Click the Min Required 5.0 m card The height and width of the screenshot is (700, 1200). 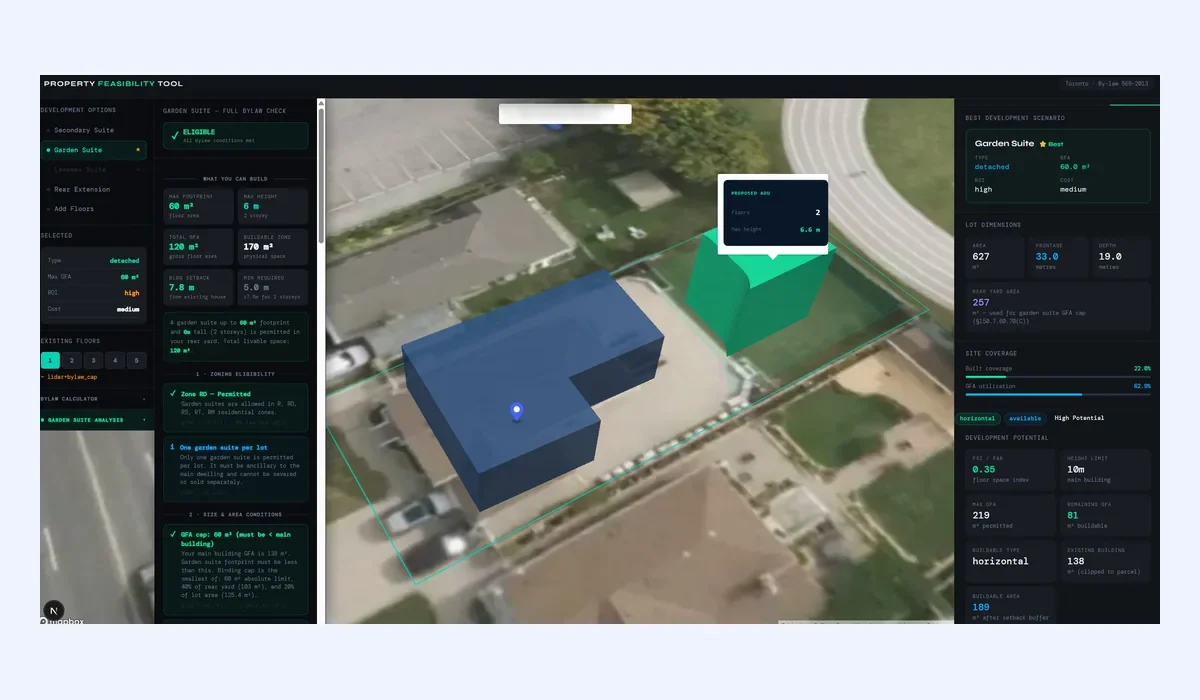click(273, 285)
